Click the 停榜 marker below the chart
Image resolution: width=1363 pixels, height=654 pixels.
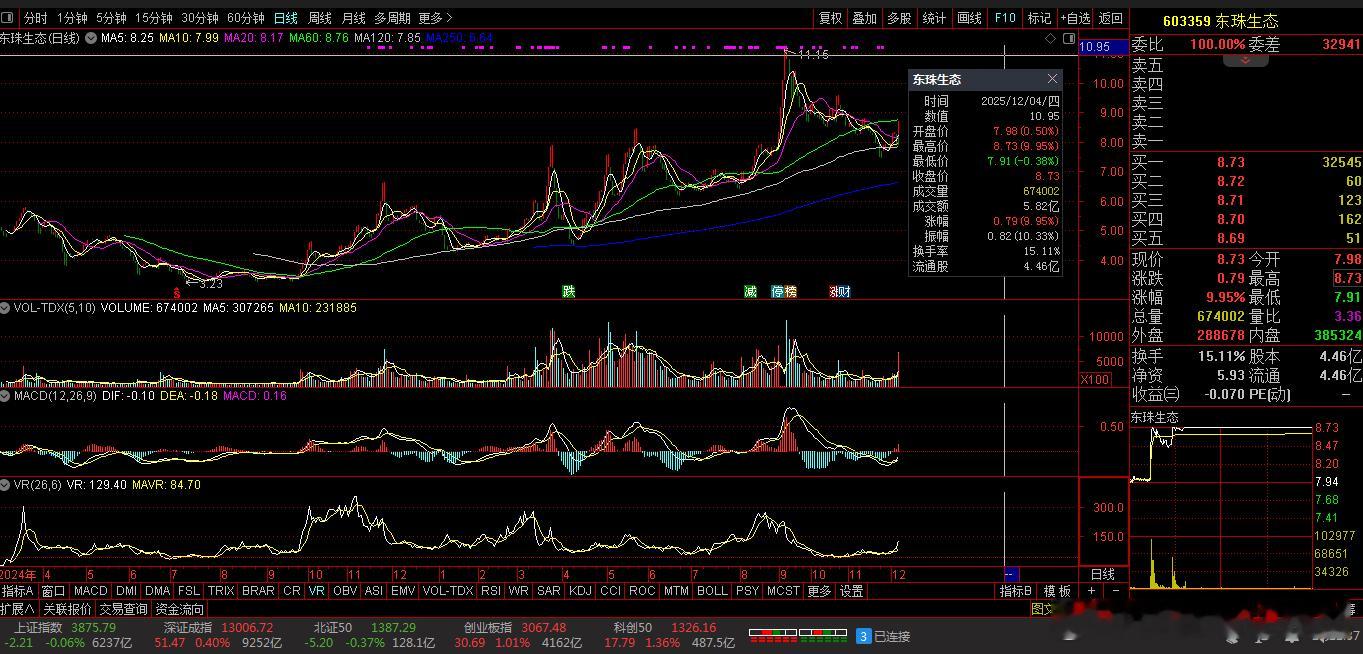point(784,292)
